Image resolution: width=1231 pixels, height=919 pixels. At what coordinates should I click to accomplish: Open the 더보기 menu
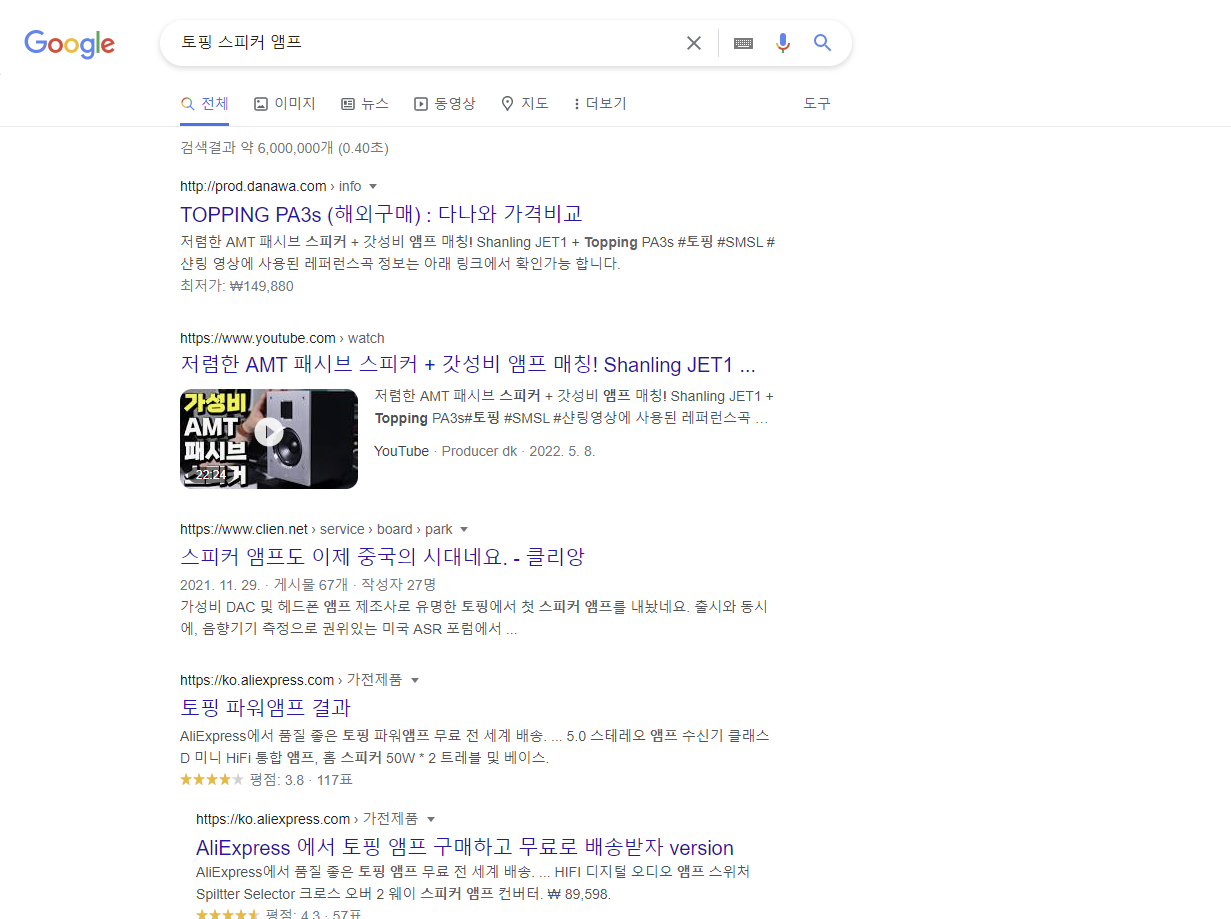[600, 103]
